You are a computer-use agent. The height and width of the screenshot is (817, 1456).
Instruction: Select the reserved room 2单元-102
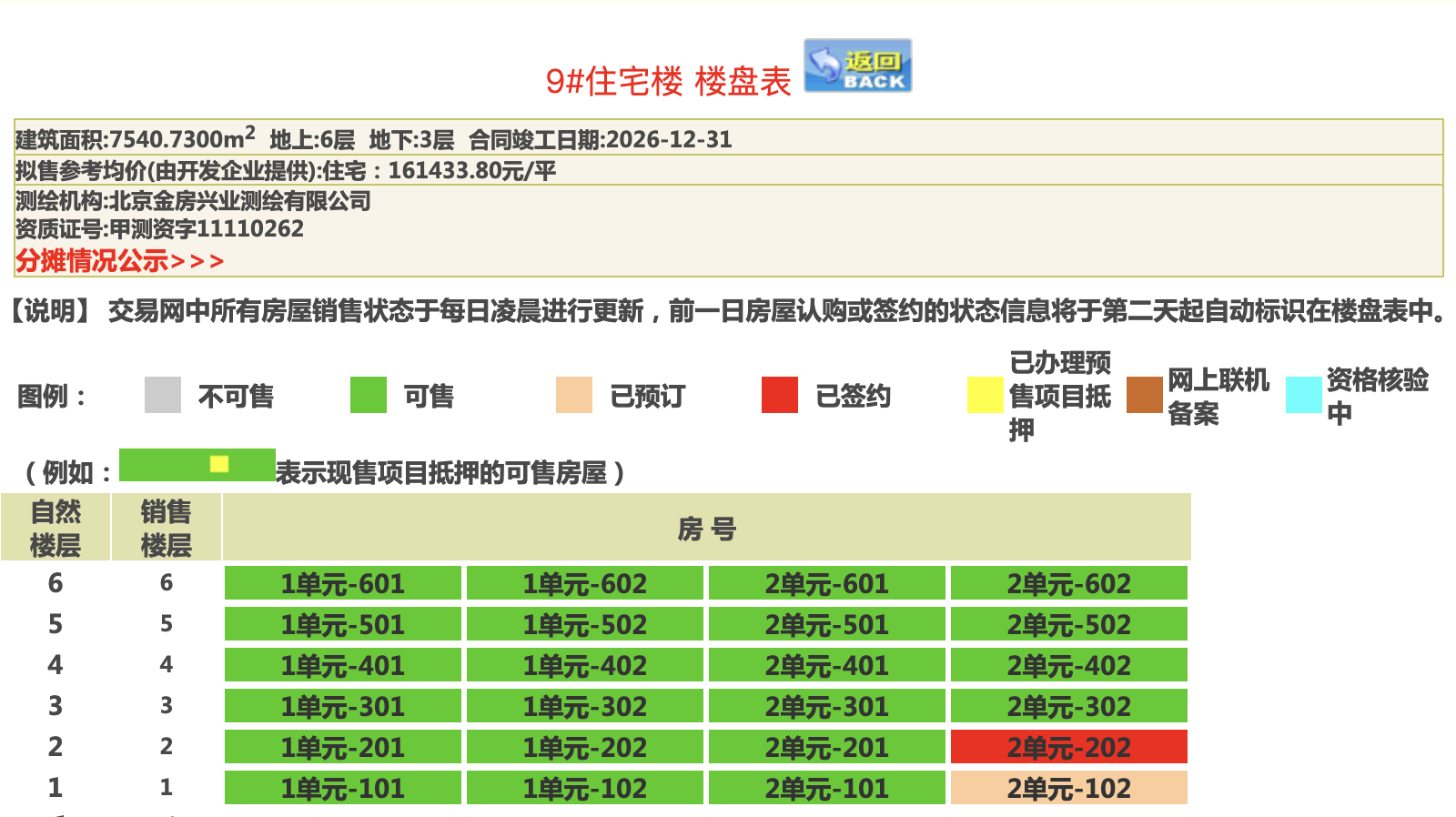click(x=1069, y=788)
